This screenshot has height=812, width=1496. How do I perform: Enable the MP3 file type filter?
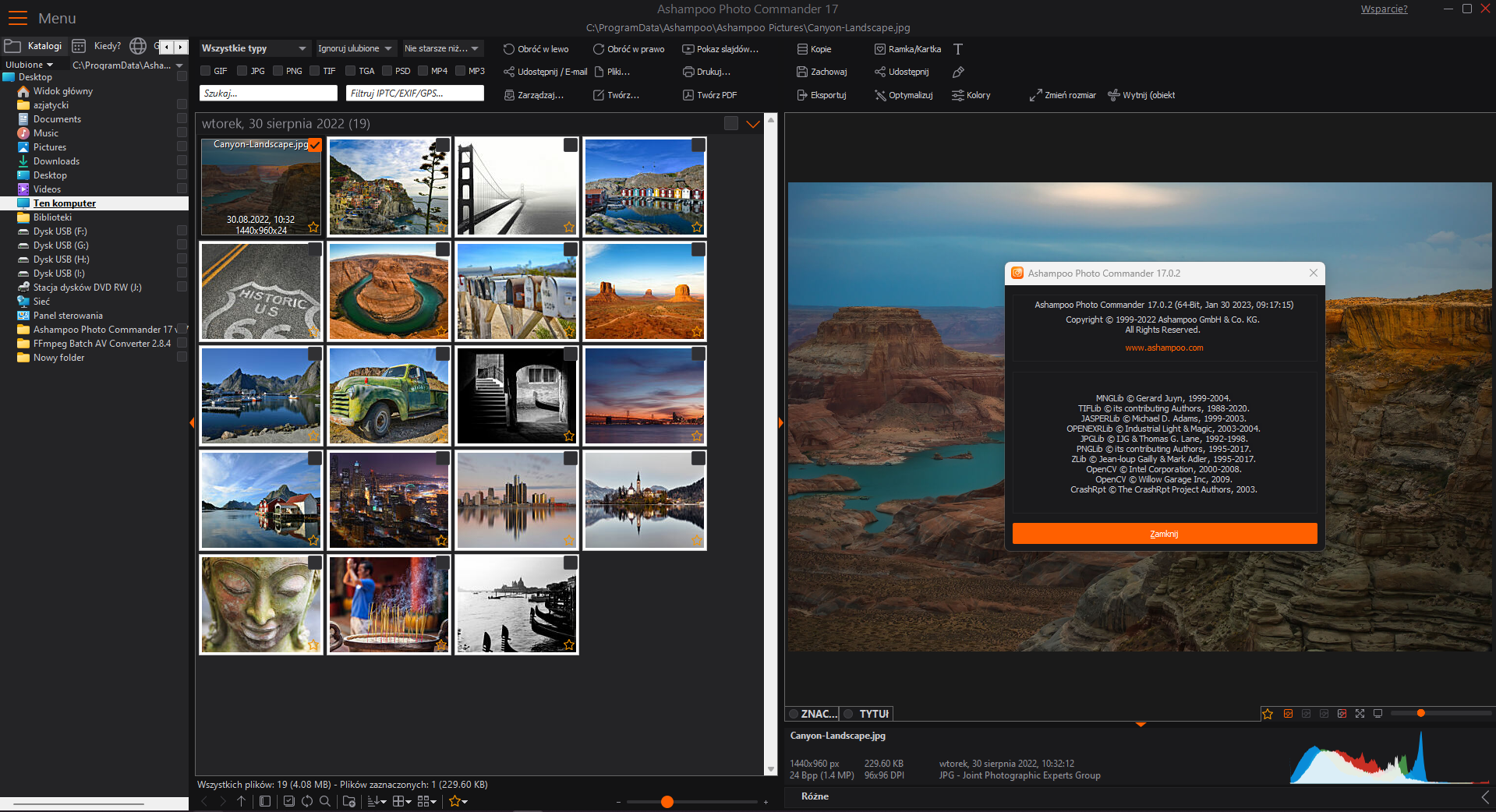click(x=460, y=71)
